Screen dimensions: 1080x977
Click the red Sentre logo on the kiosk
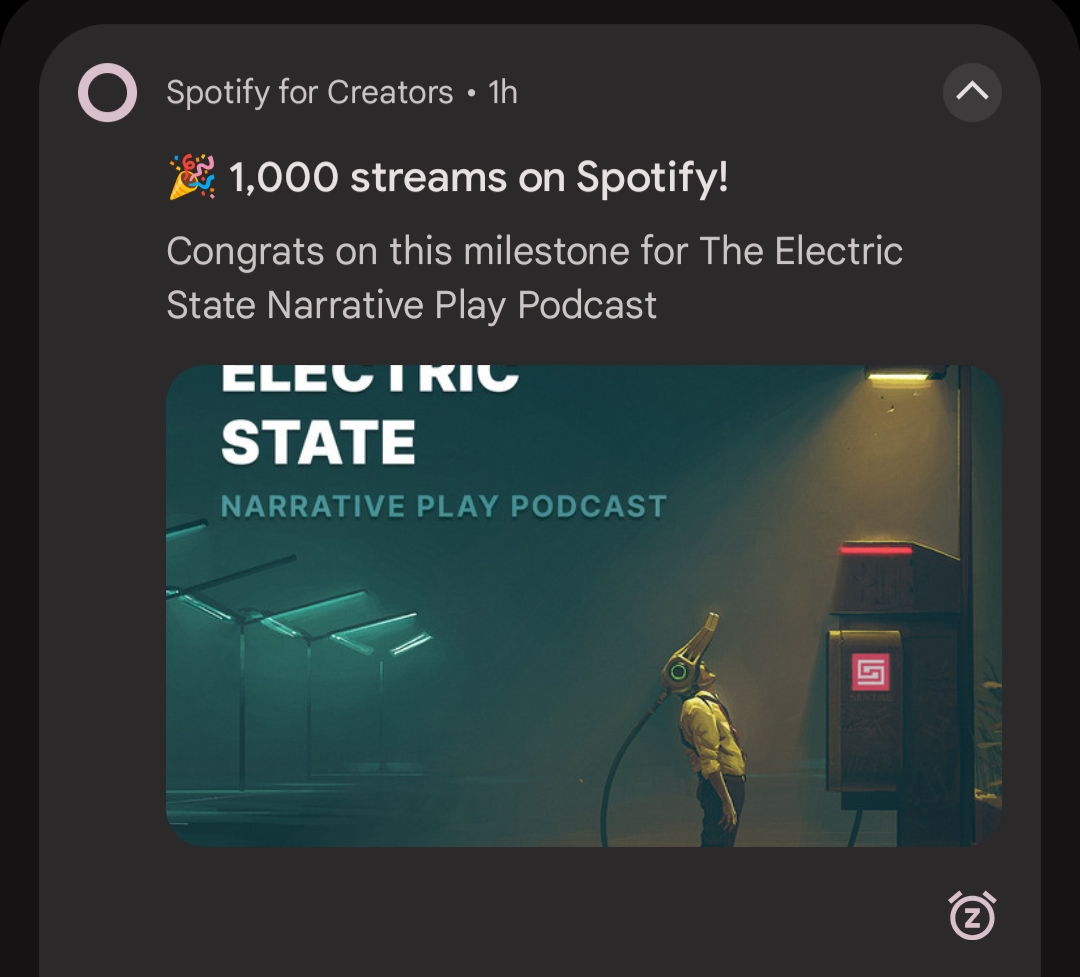coord(871,671)
